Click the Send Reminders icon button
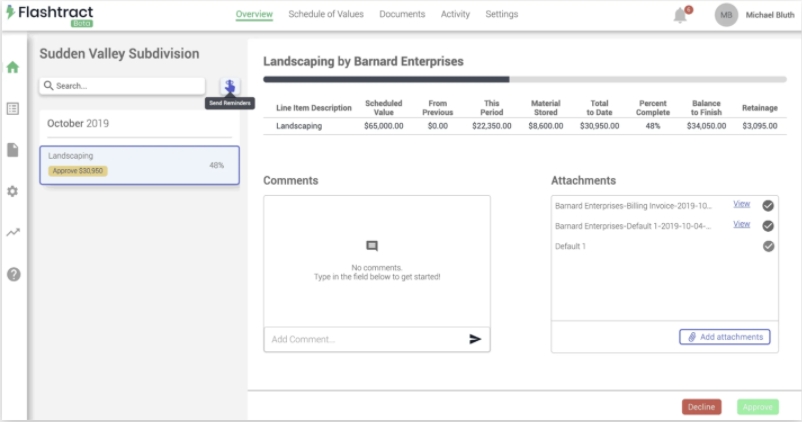802x422 pixels. click(x=230, y=86)
